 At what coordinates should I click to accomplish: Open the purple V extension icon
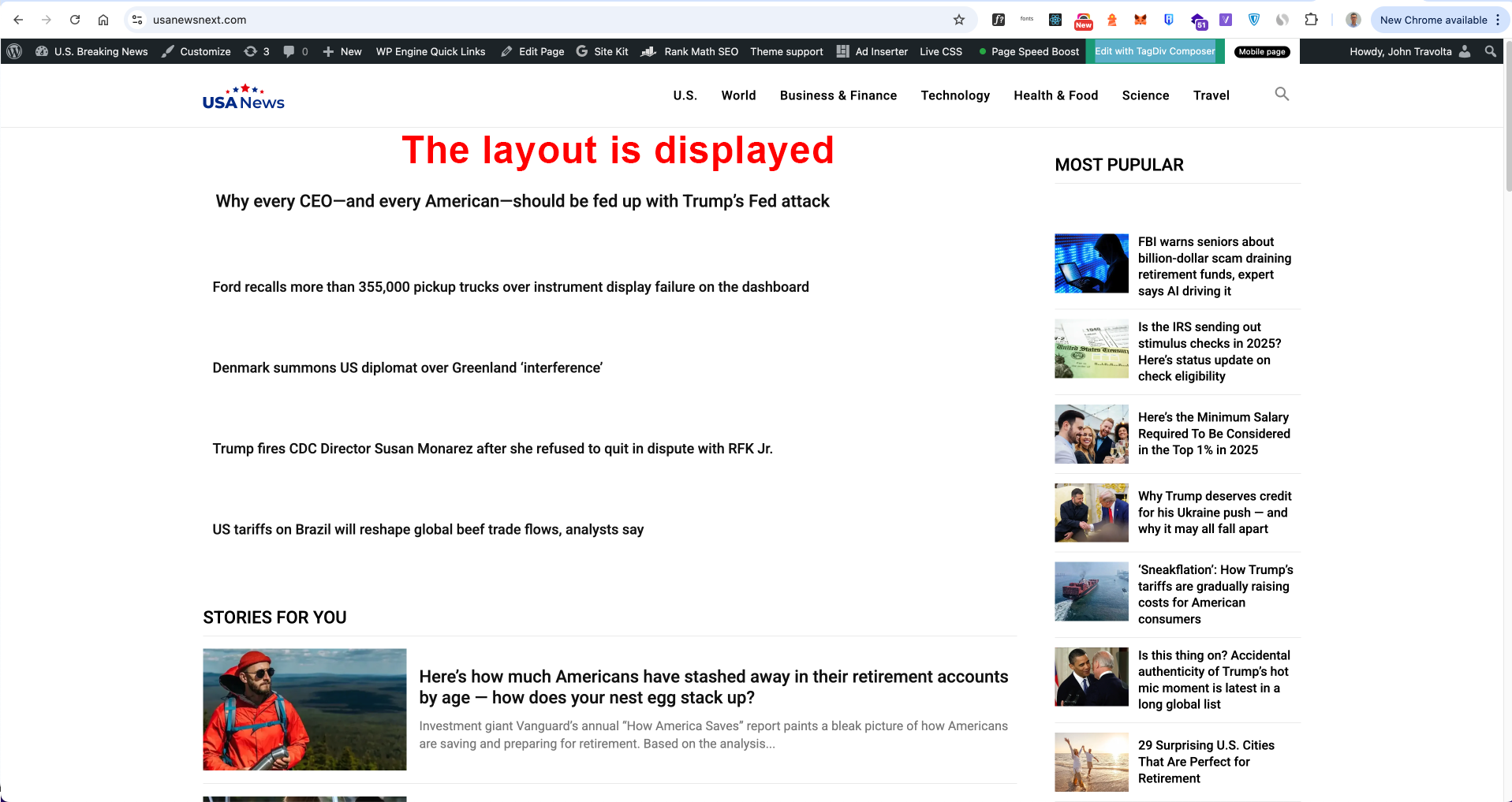click(1226, 20)
